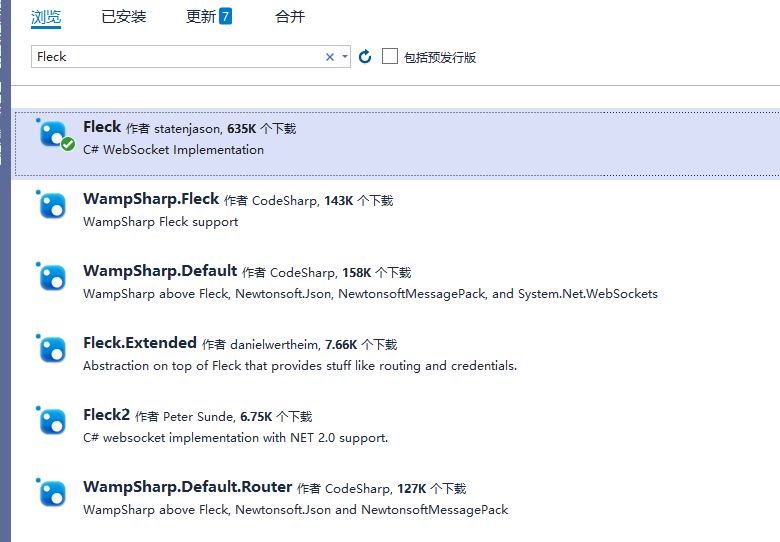Click the '7.66K 个下载' download count
The height and width of the screenshot is (542, 780).
pyautogui.click(x=361, y=345)
